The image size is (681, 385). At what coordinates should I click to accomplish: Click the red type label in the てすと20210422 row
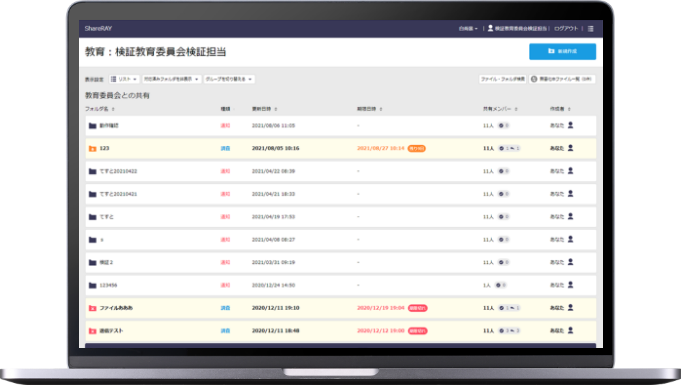tap(225, 171)
